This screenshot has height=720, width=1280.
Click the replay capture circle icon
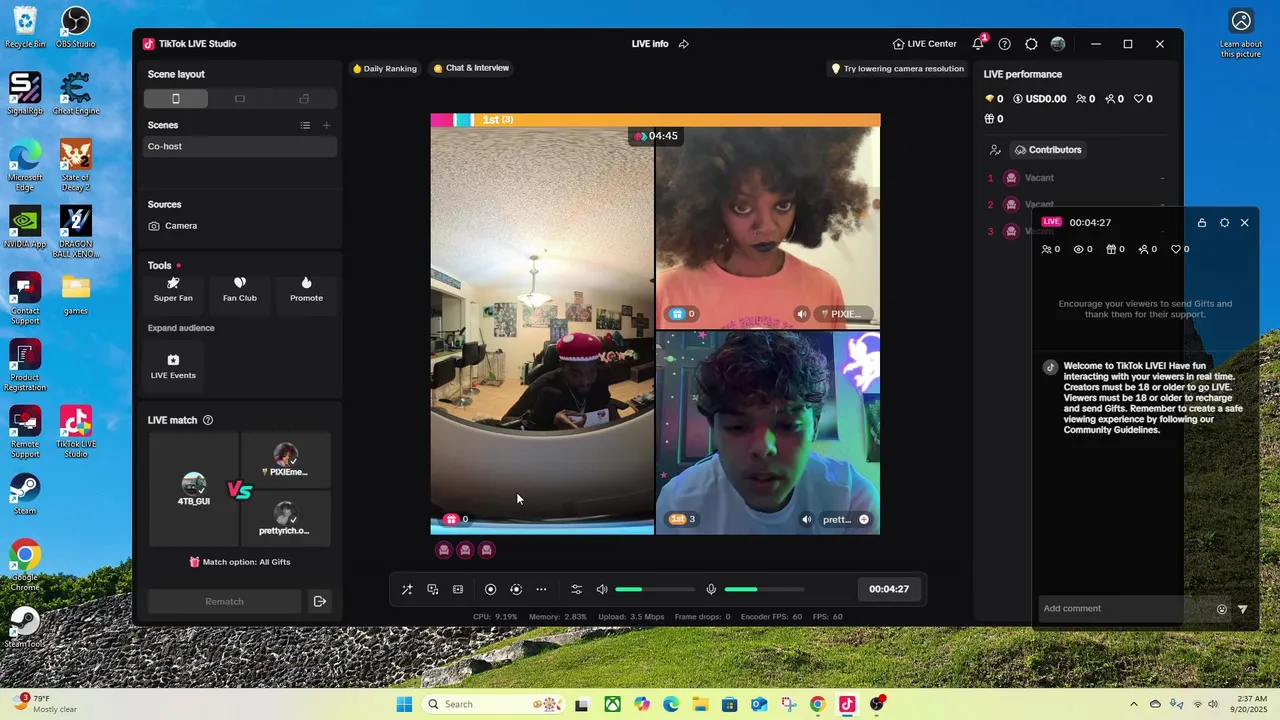[516, 590]
